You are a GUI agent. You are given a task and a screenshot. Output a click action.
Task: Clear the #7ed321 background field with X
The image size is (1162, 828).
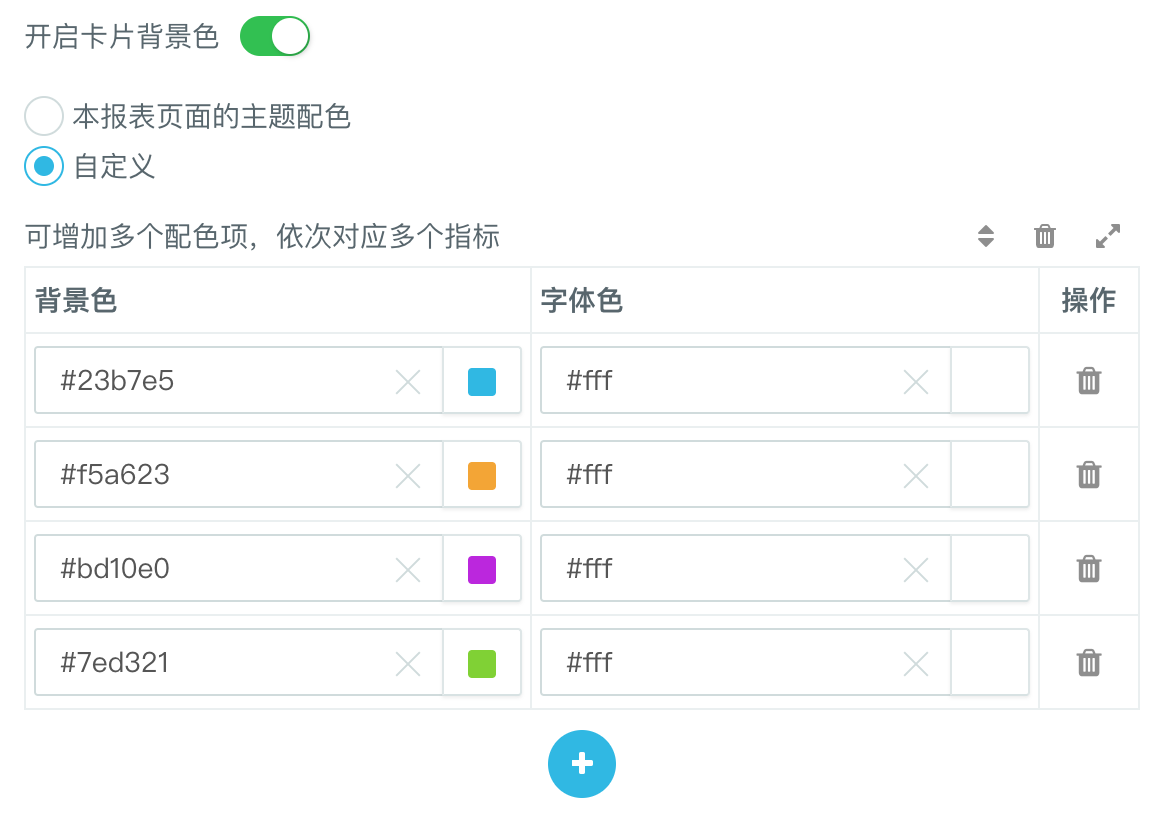click(x=408, y=664)
